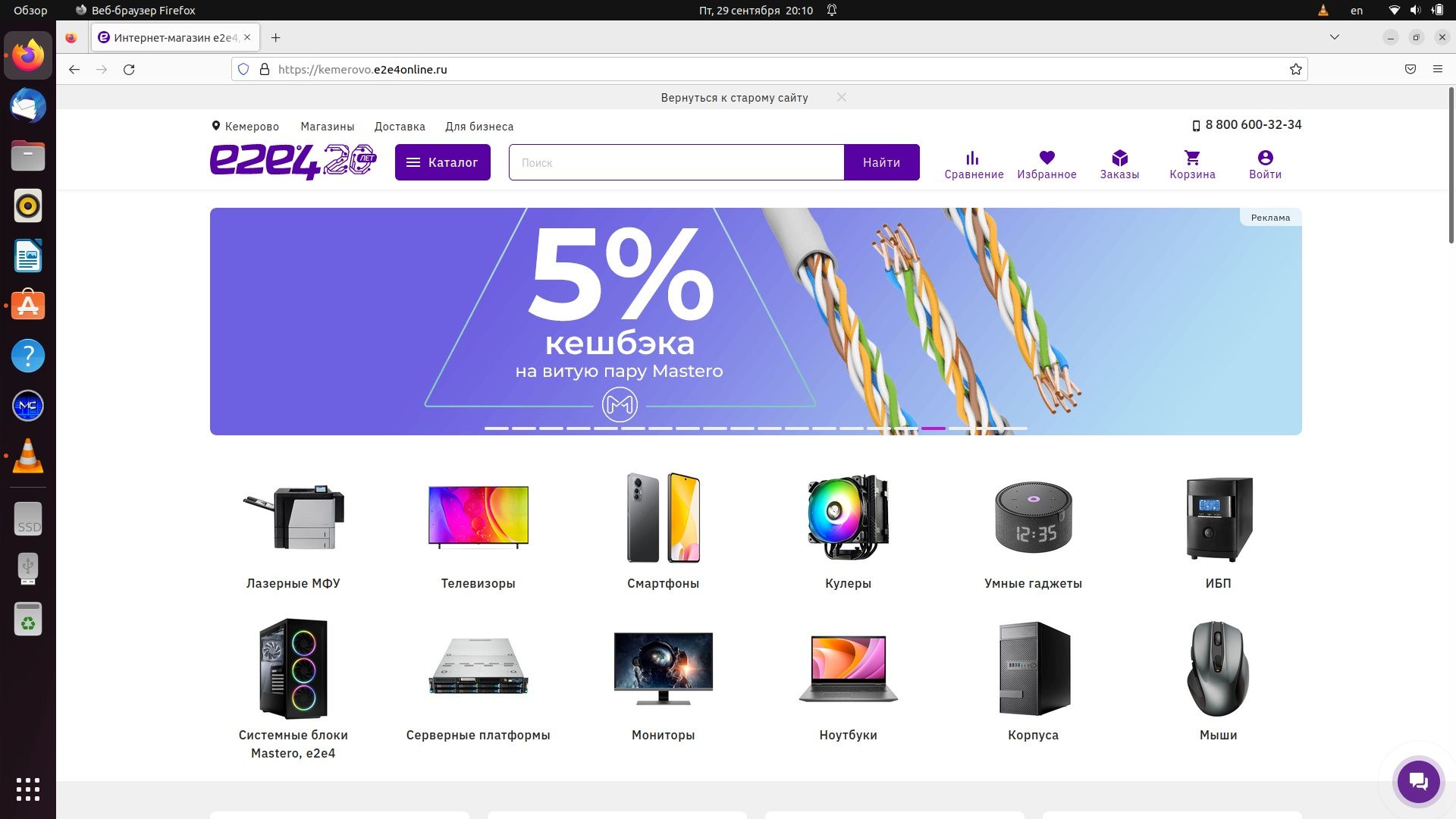Open Trash from the dock
The height and width of the screenshot is (819, 1456).
(28, 619)
